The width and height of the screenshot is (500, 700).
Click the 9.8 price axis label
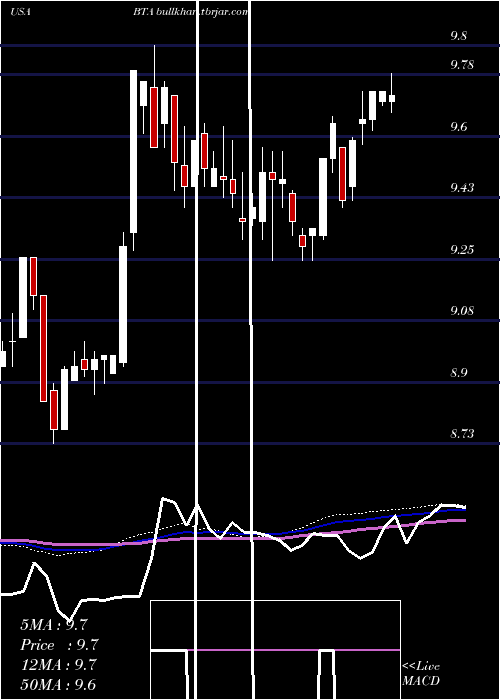(458, 36)
